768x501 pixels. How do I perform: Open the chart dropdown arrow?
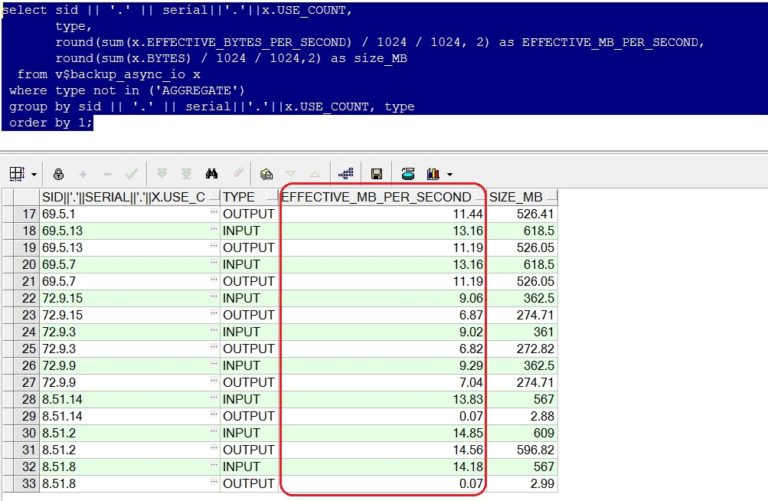pos(450,174)
